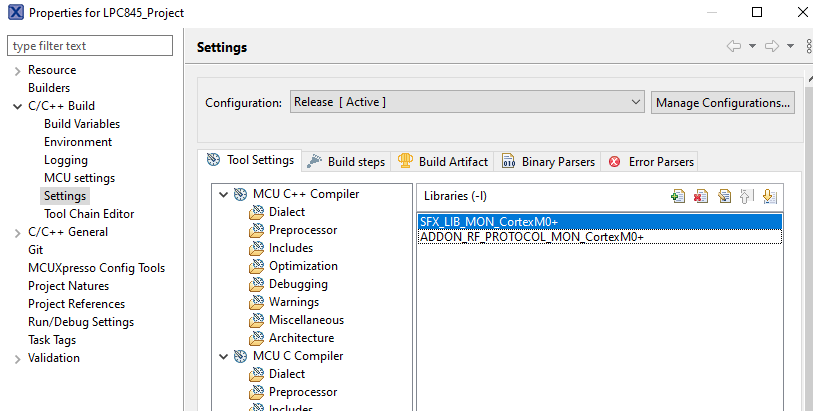Expand the C/C++ General node
The image size is (813, 411).
17,232
